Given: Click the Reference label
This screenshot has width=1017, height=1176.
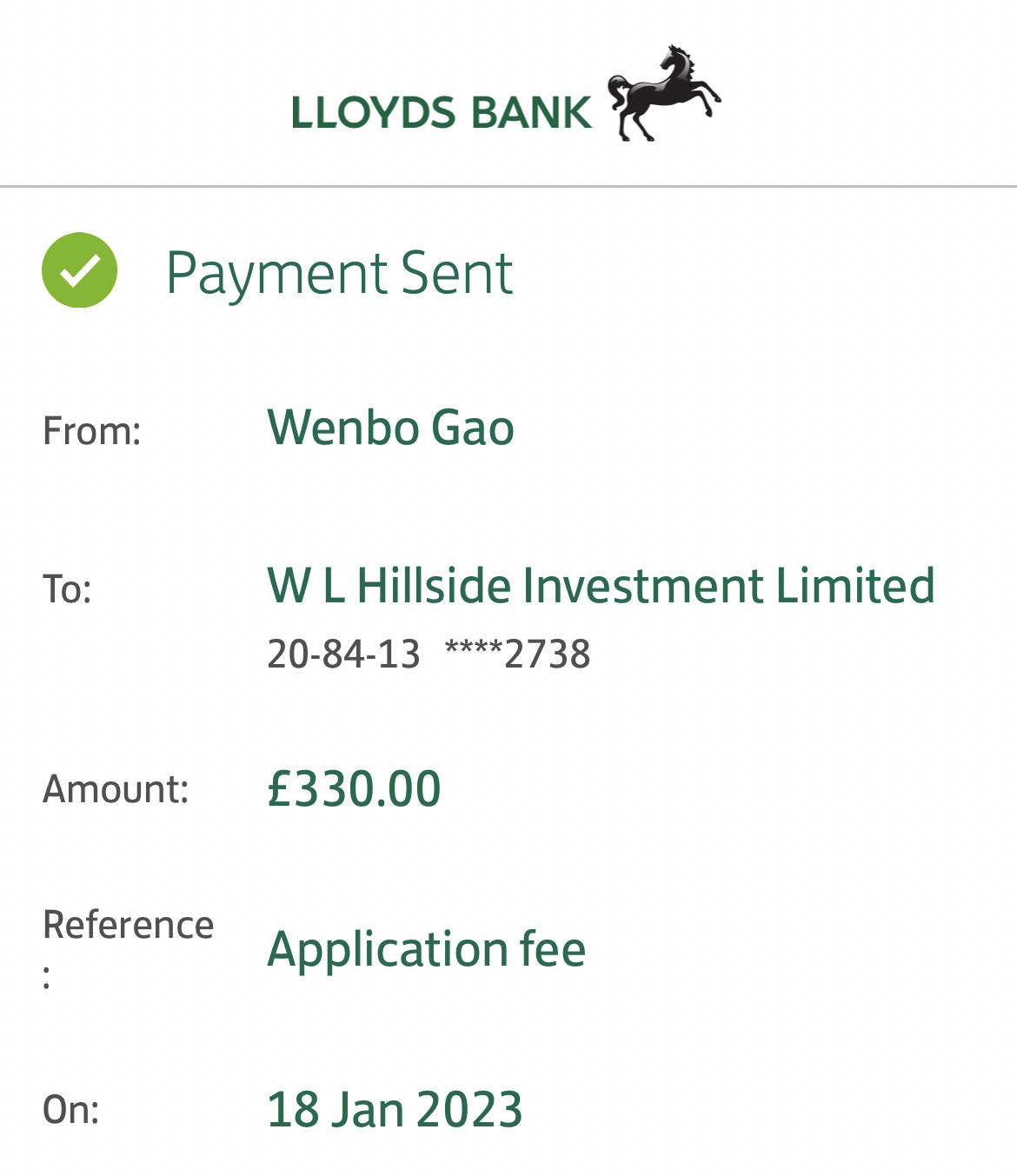Looking at the screenshot, I should (128, 925).
